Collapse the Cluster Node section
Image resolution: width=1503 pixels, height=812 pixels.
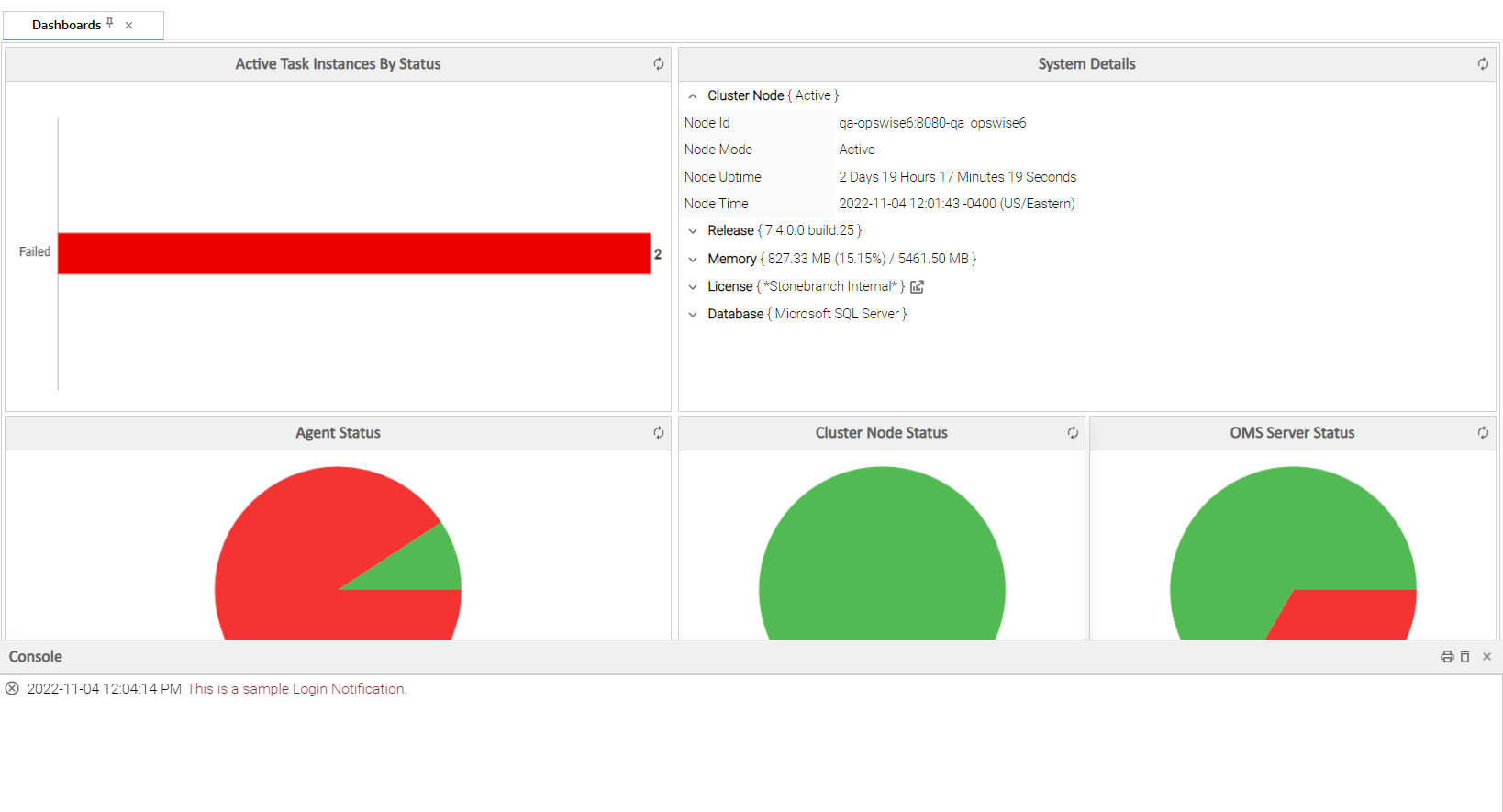[x=693, y=96]
